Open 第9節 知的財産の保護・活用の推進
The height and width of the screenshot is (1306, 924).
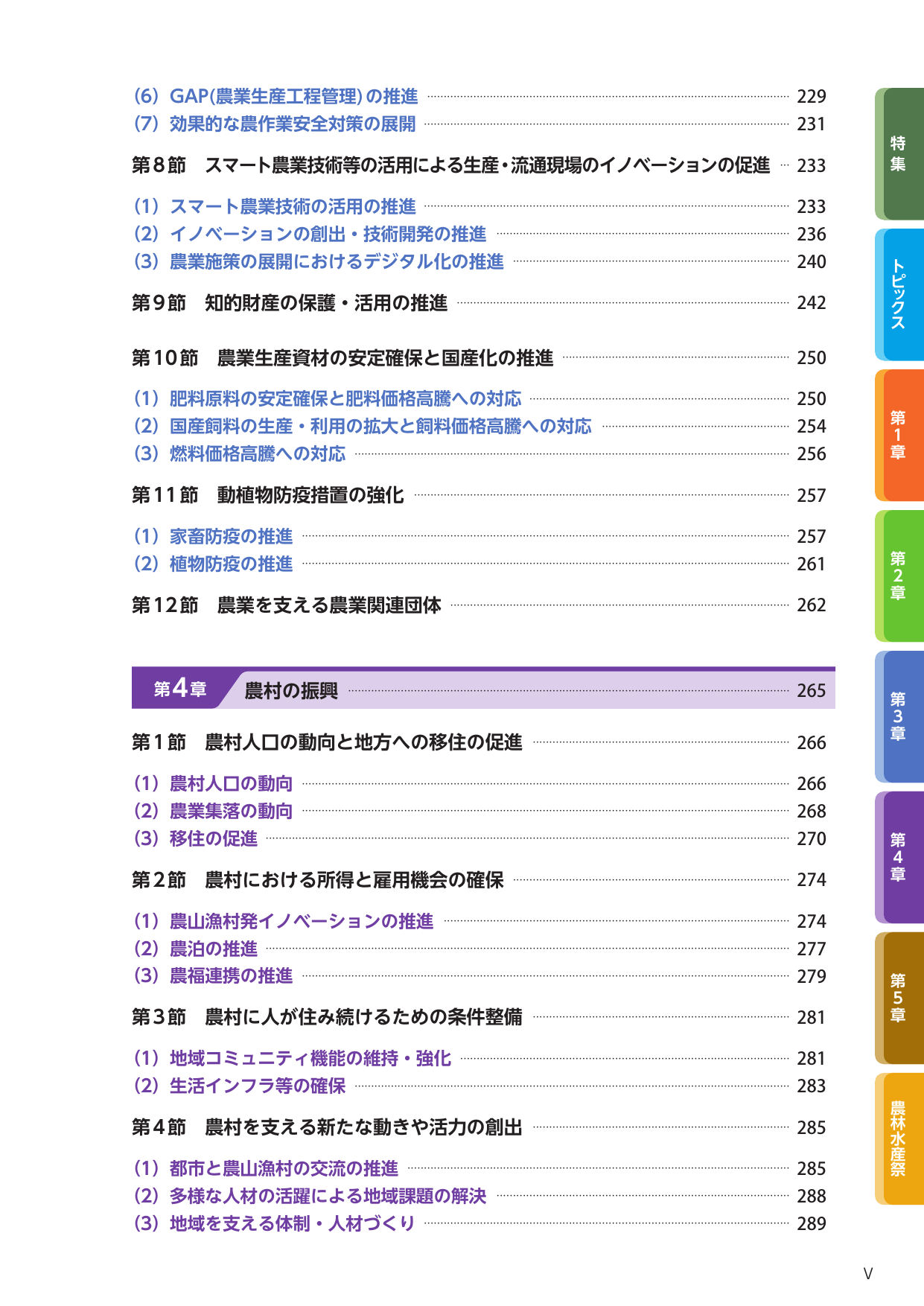[x=290, y=303]
